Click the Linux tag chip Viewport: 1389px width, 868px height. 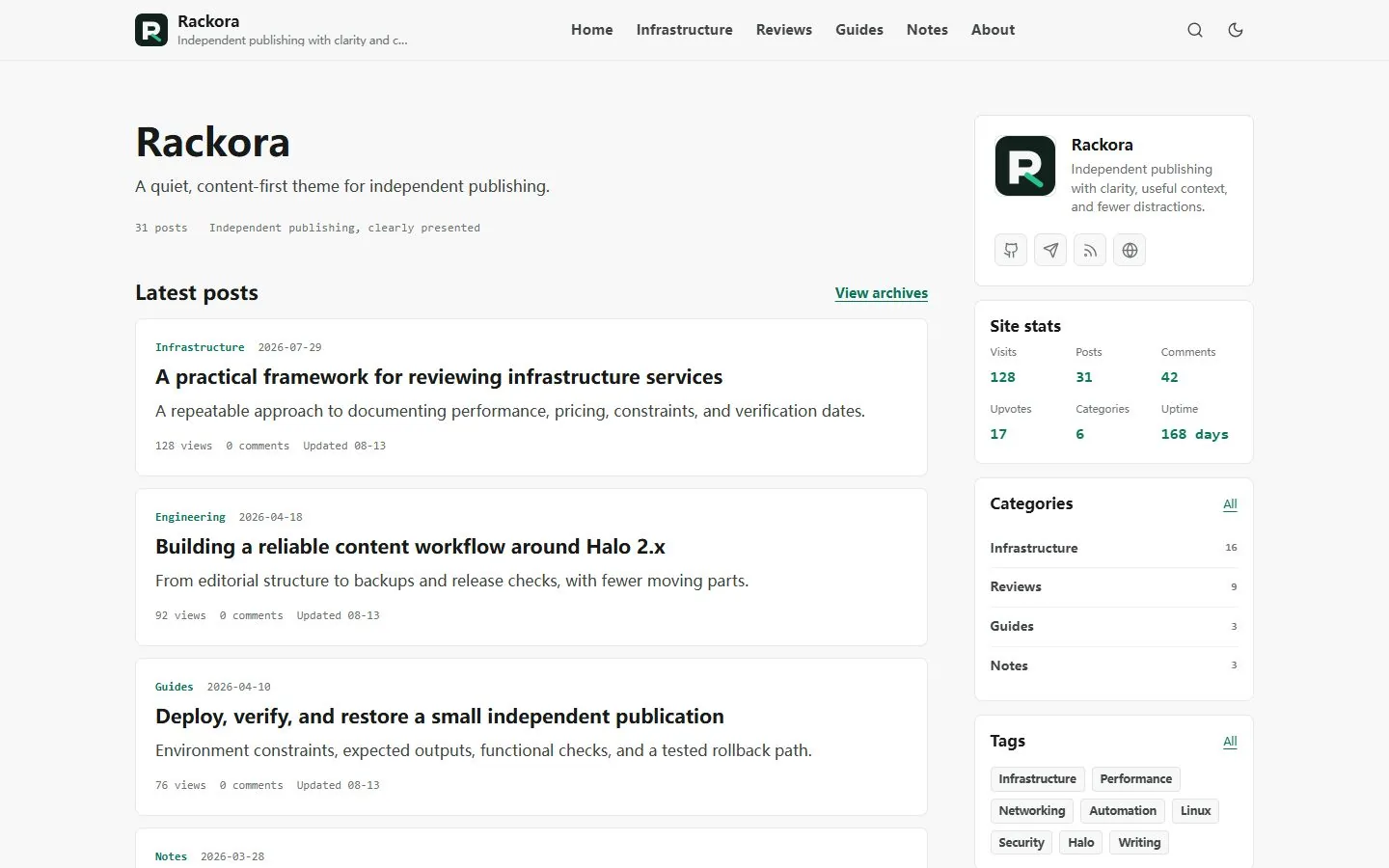click(1196, 811)
